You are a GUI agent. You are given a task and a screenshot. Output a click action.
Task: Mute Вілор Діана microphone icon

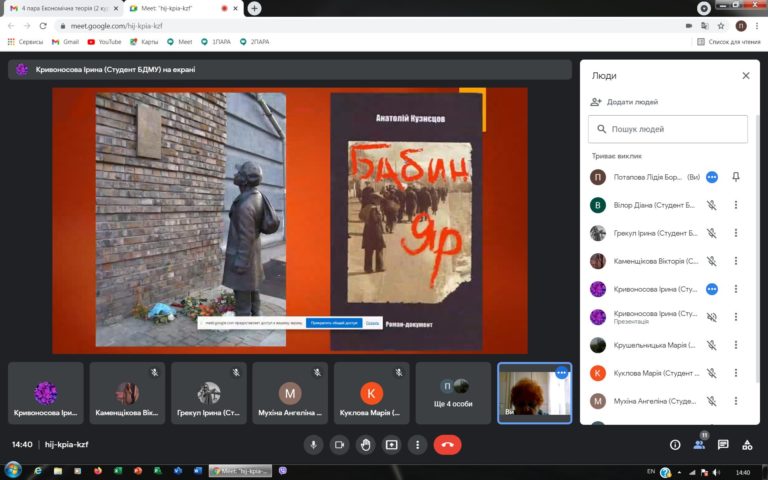[712, 205]
